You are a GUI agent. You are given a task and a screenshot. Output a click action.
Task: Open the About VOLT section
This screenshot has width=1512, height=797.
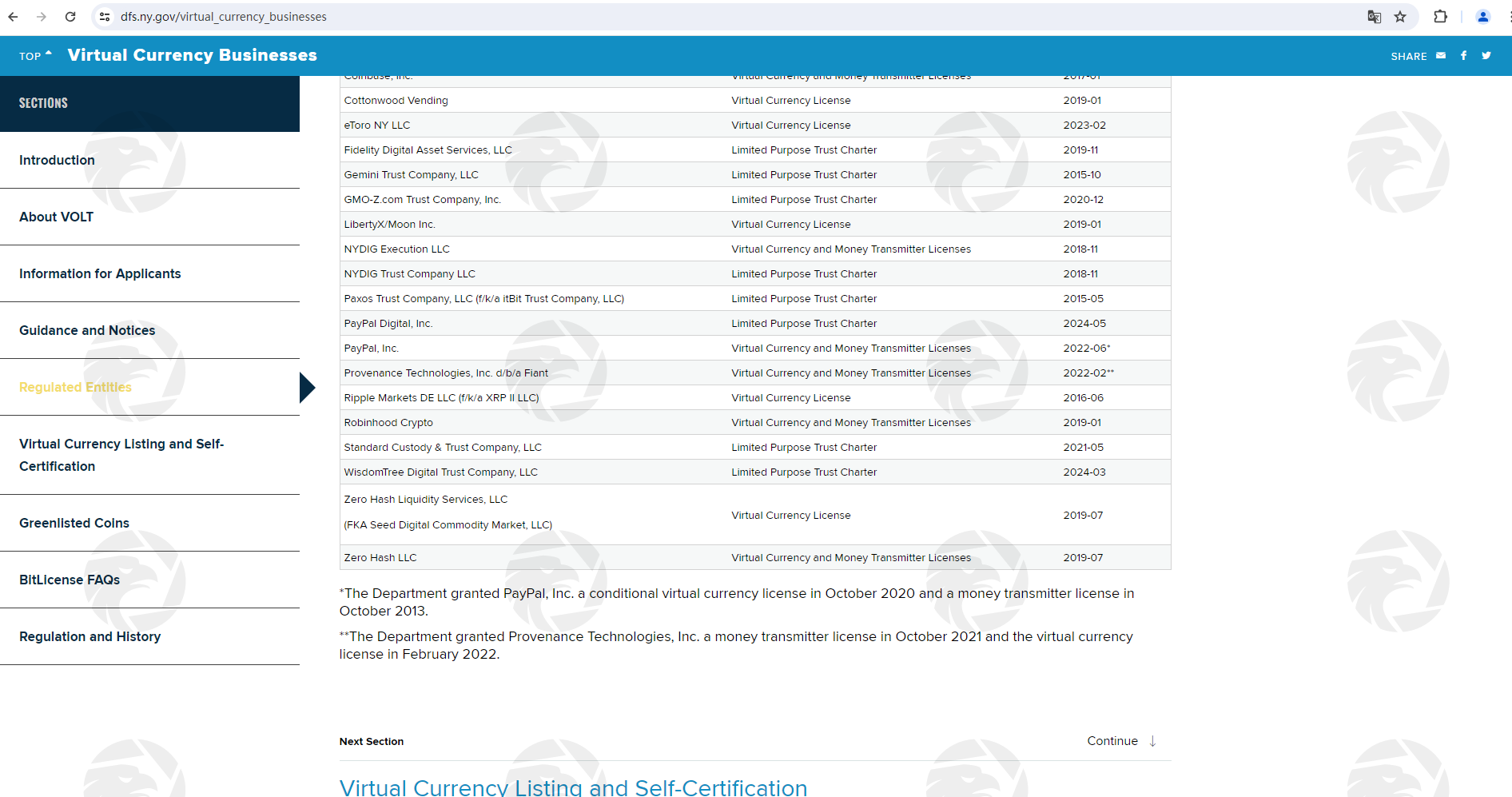(x=56, y=217)
